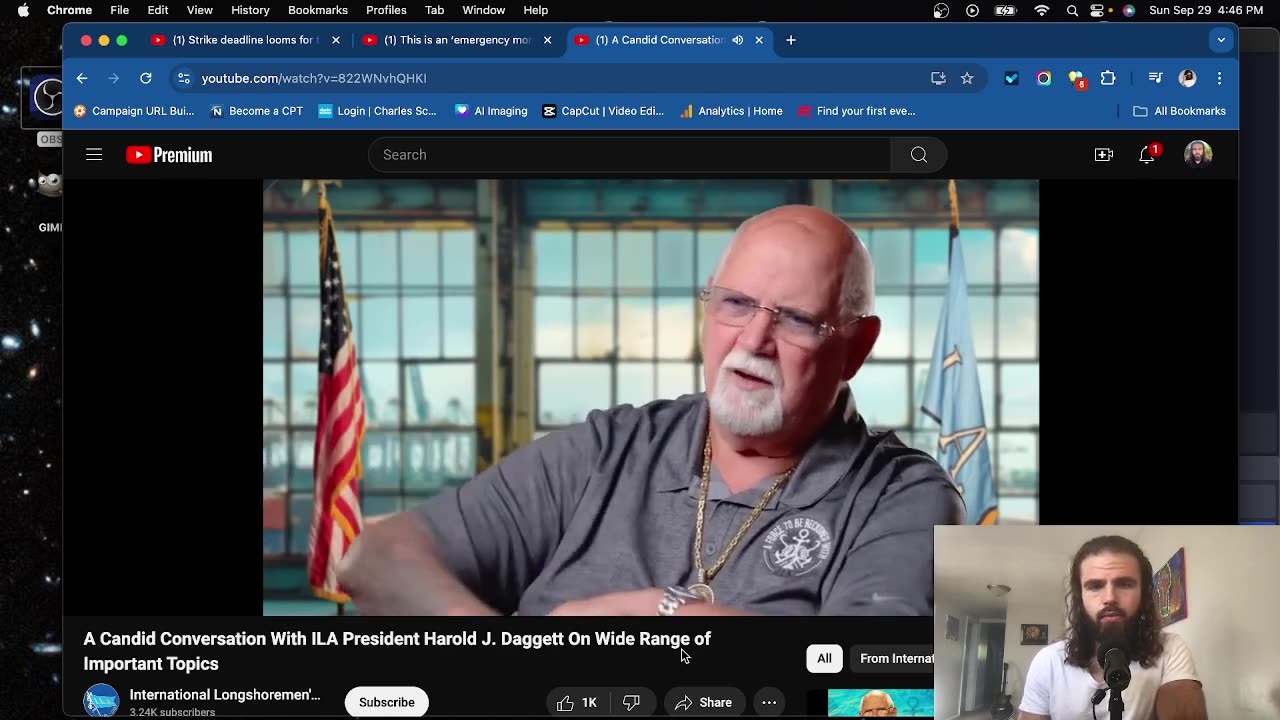
Task: Open All Bookmarks folder
Action: [1179, 111]
